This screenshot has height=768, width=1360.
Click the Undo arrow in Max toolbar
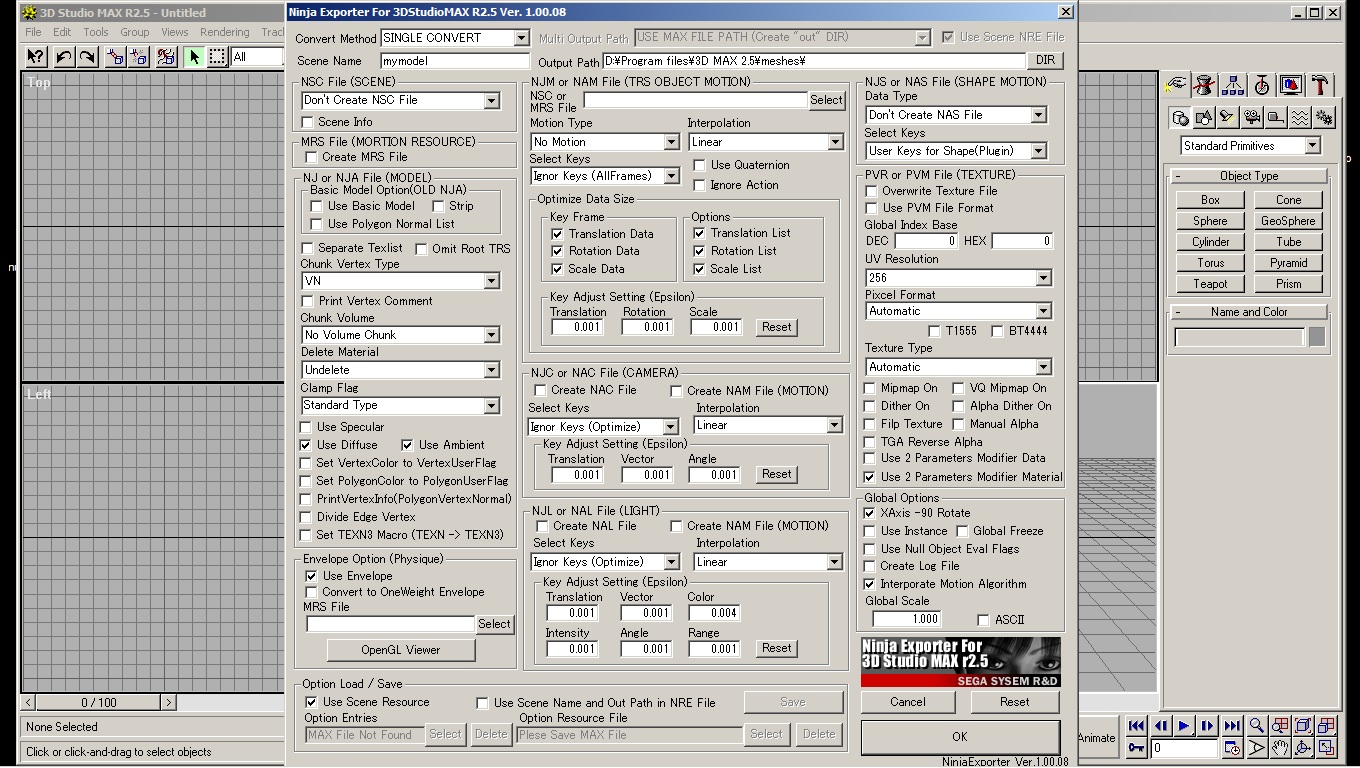point(64,57)
